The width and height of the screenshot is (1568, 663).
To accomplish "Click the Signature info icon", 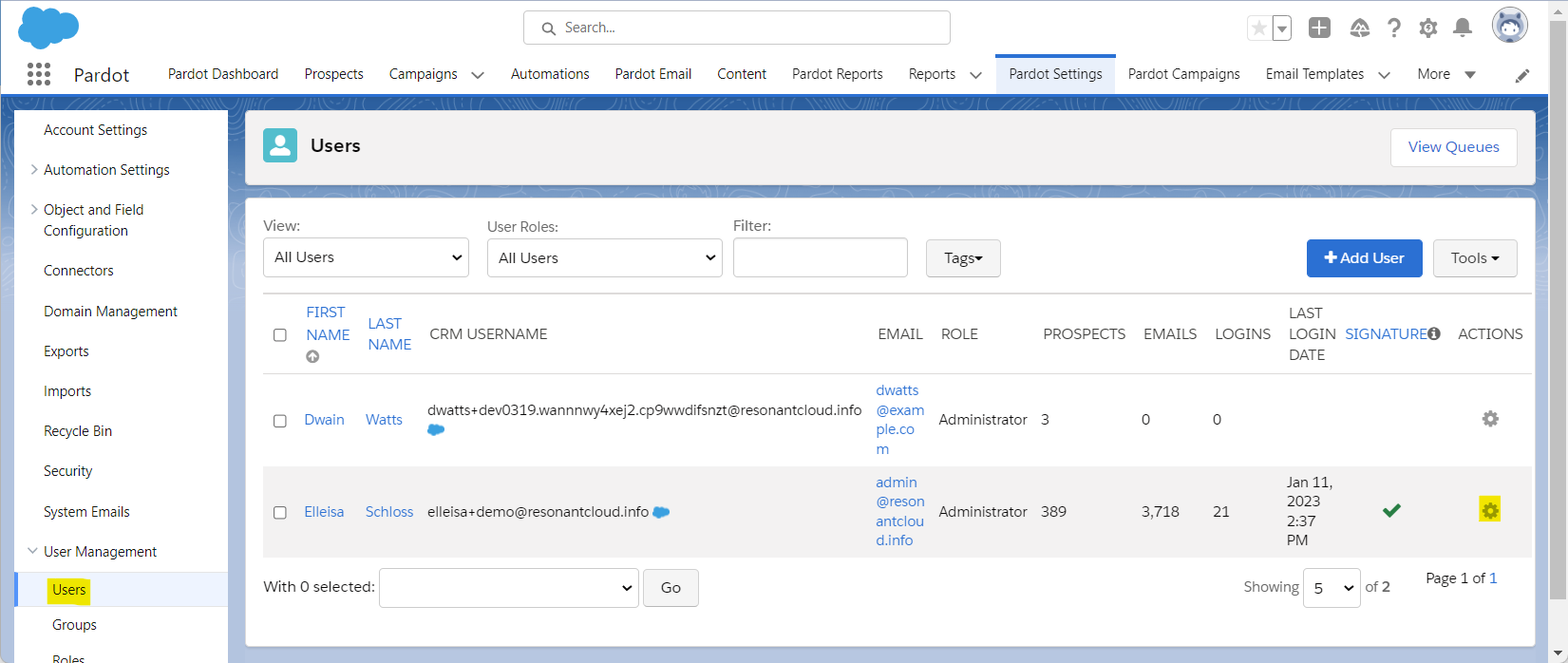I will (x=1434, y=333).
